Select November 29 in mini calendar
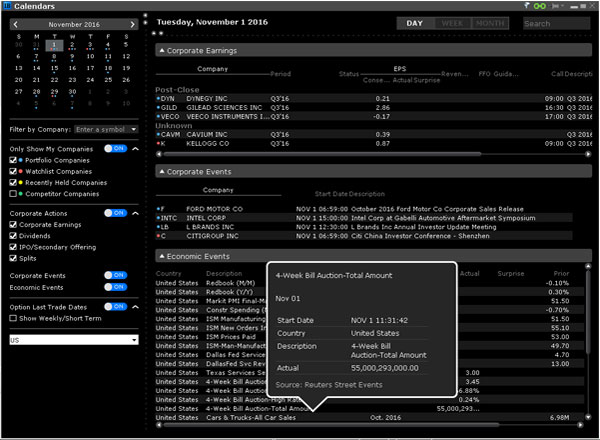 point(54,92)
